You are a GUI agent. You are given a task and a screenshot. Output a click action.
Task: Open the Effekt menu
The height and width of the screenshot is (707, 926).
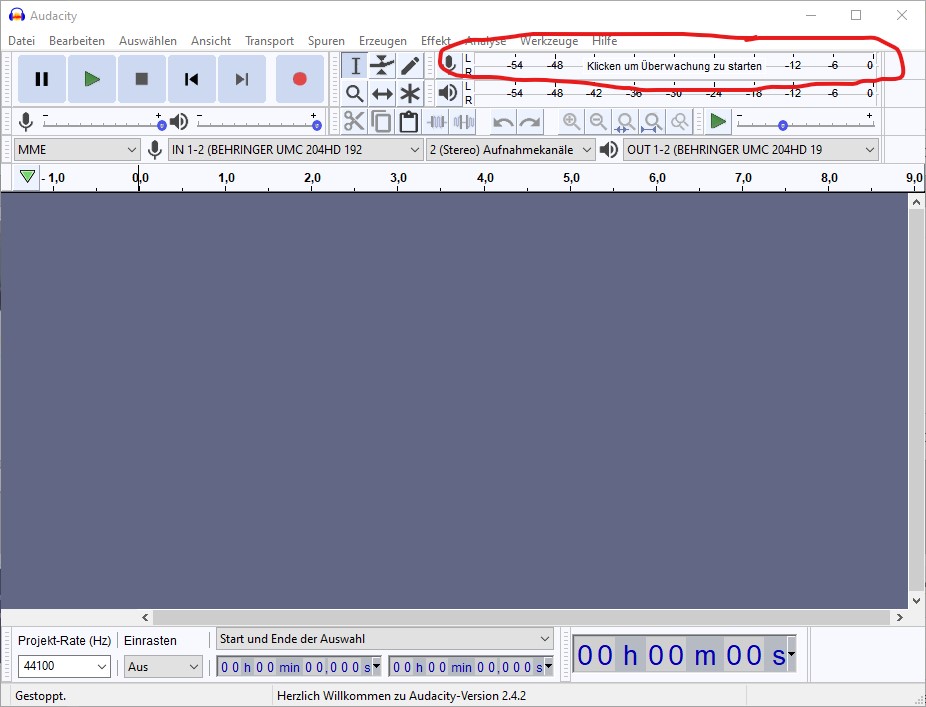coord(436,41)
